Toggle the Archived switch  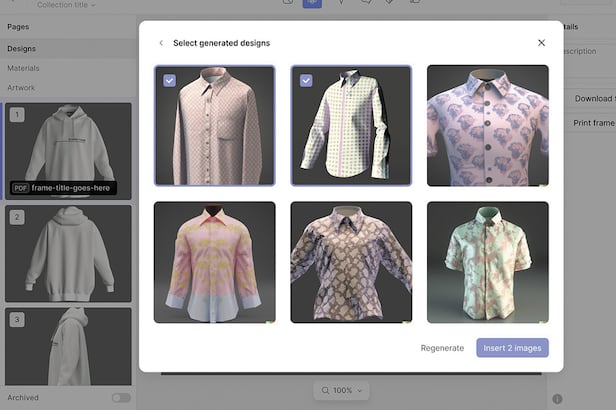(121, 397)
